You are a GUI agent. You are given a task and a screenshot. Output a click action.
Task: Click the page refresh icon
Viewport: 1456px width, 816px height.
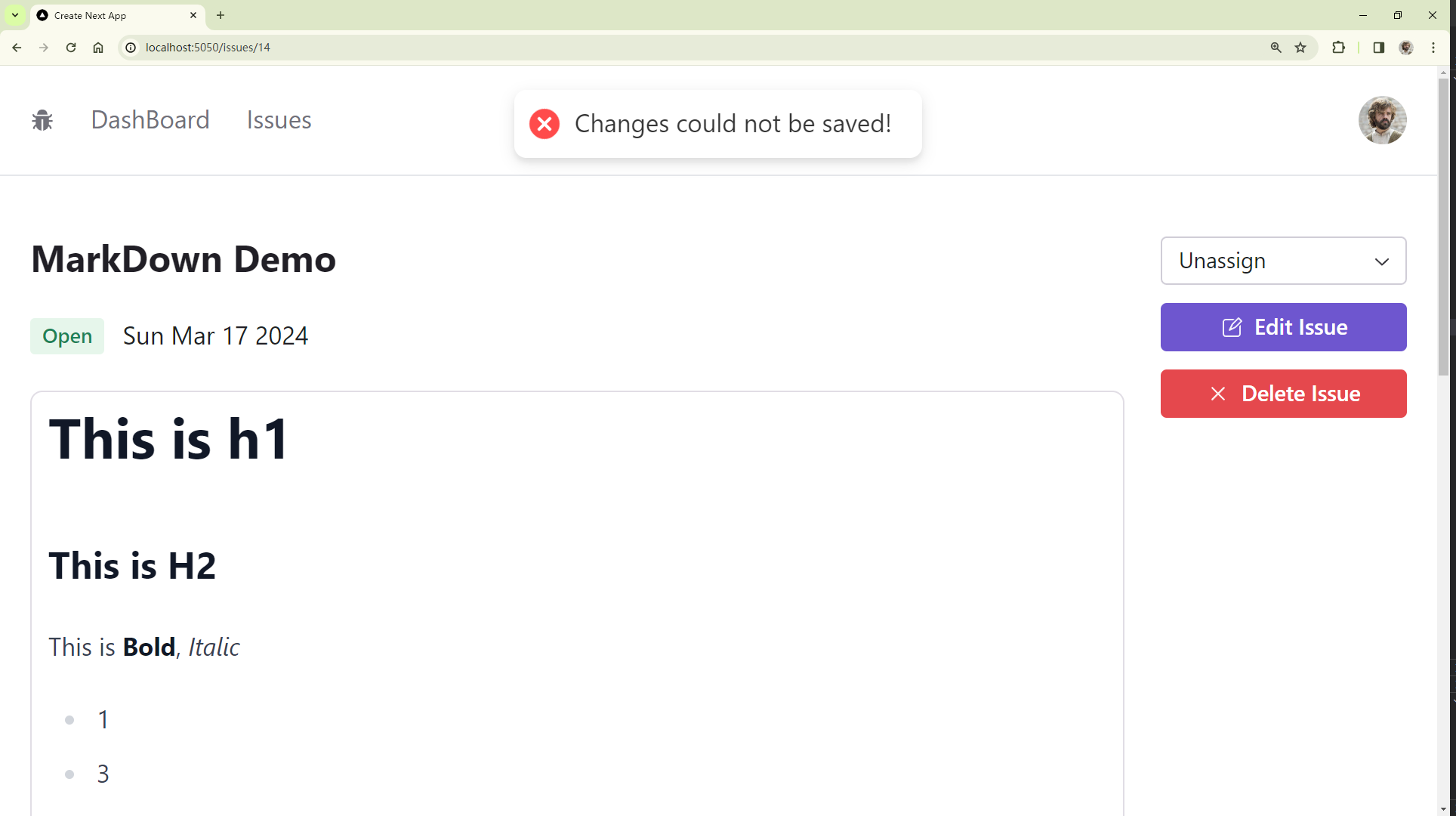(70, 47)
